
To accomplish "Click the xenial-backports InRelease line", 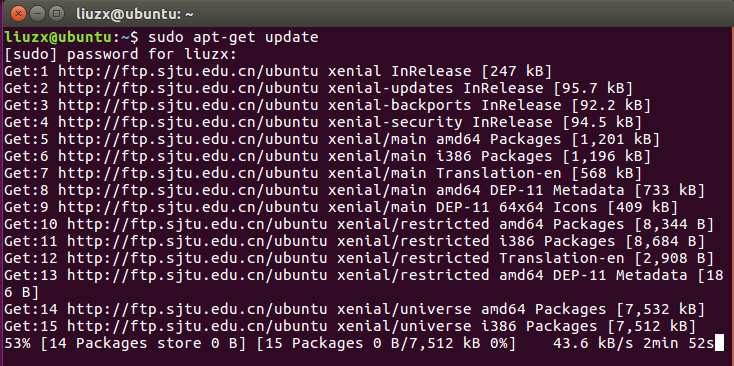I will click(328, 105).
